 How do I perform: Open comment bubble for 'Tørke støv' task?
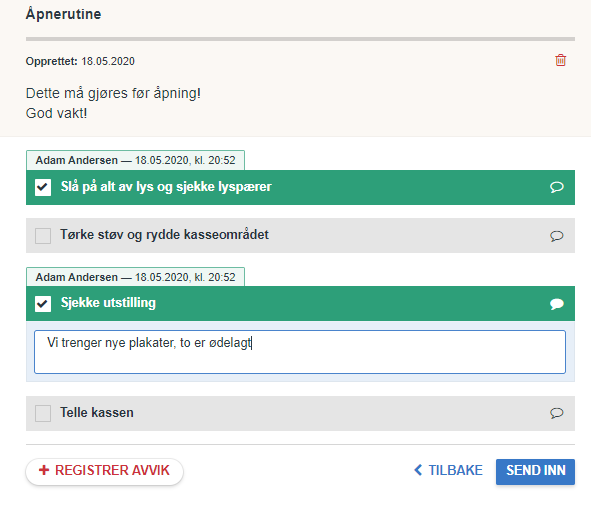pos(556,236)
